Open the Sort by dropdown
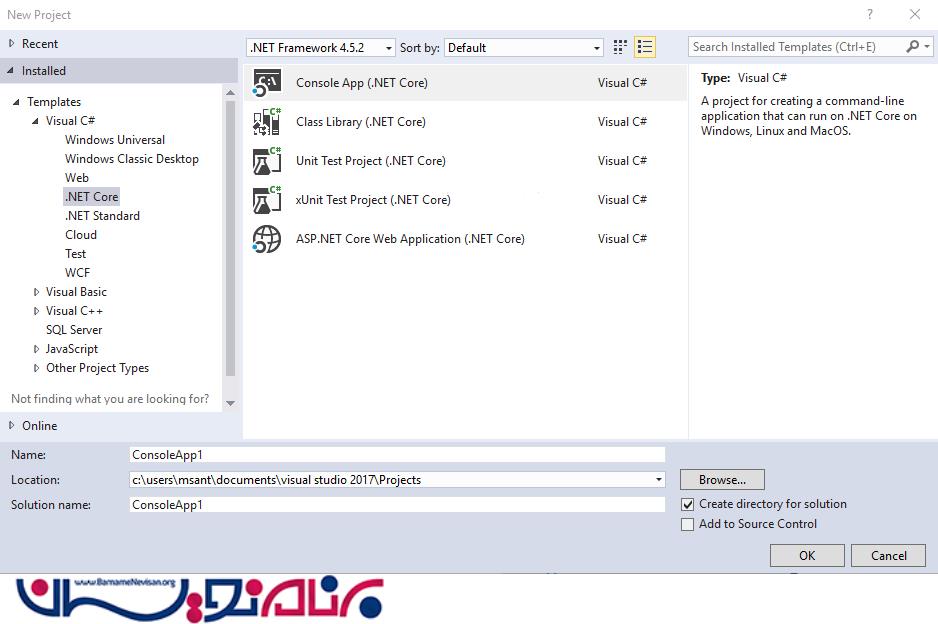 click(524, 48)
